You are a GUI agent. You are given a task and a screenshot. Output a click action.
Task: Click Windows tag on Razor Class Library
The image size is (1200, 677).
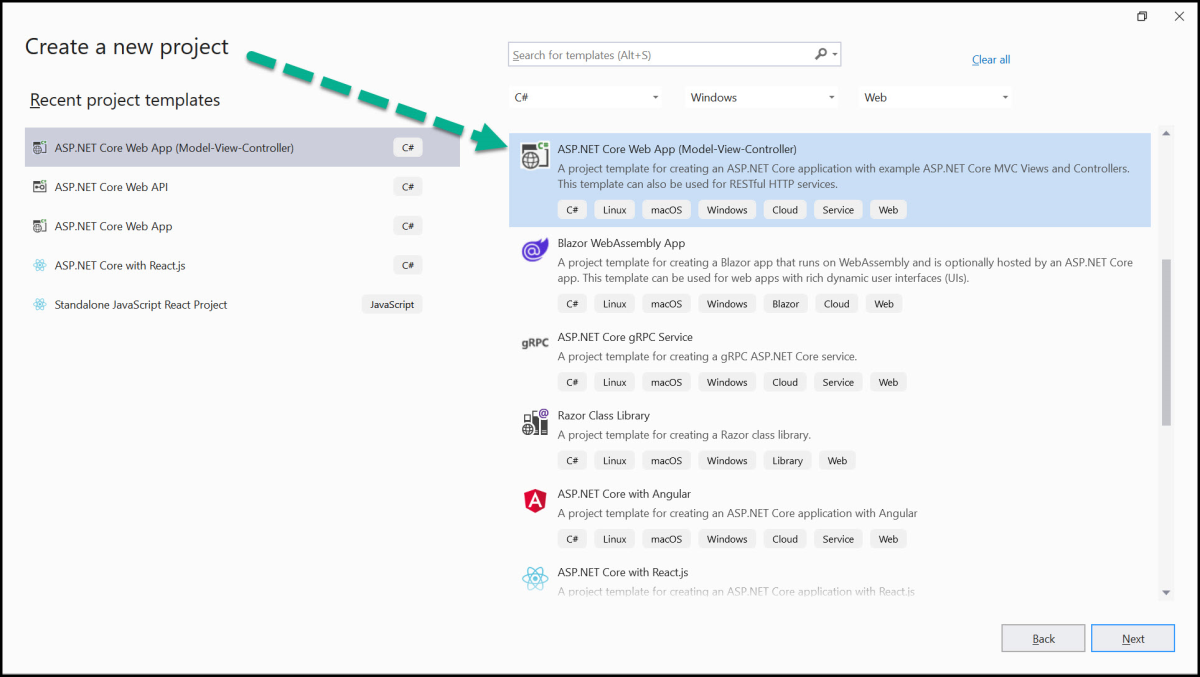tap(727, 461)
